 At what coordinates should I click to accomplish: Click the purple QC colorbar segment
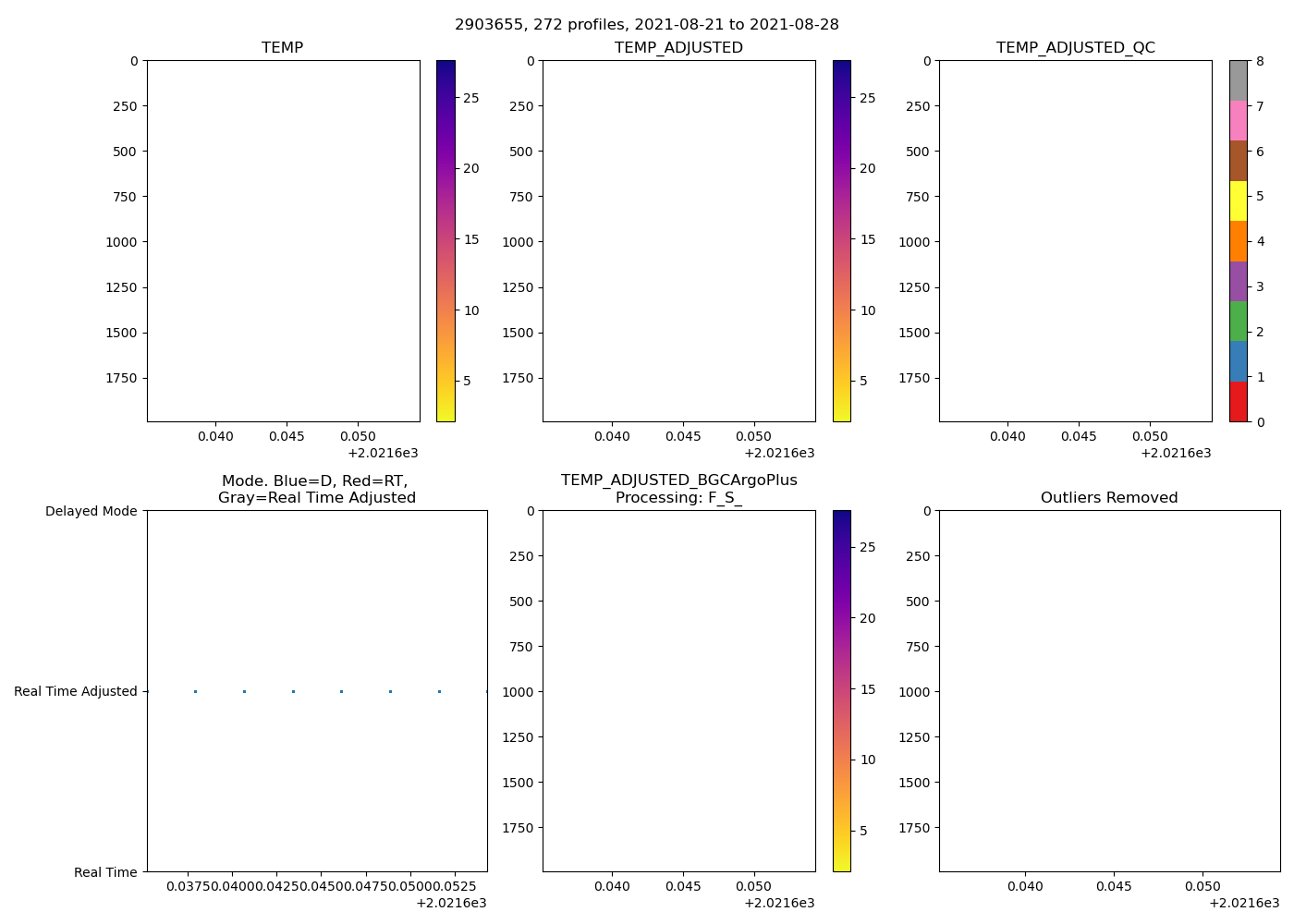[1238, 281]
